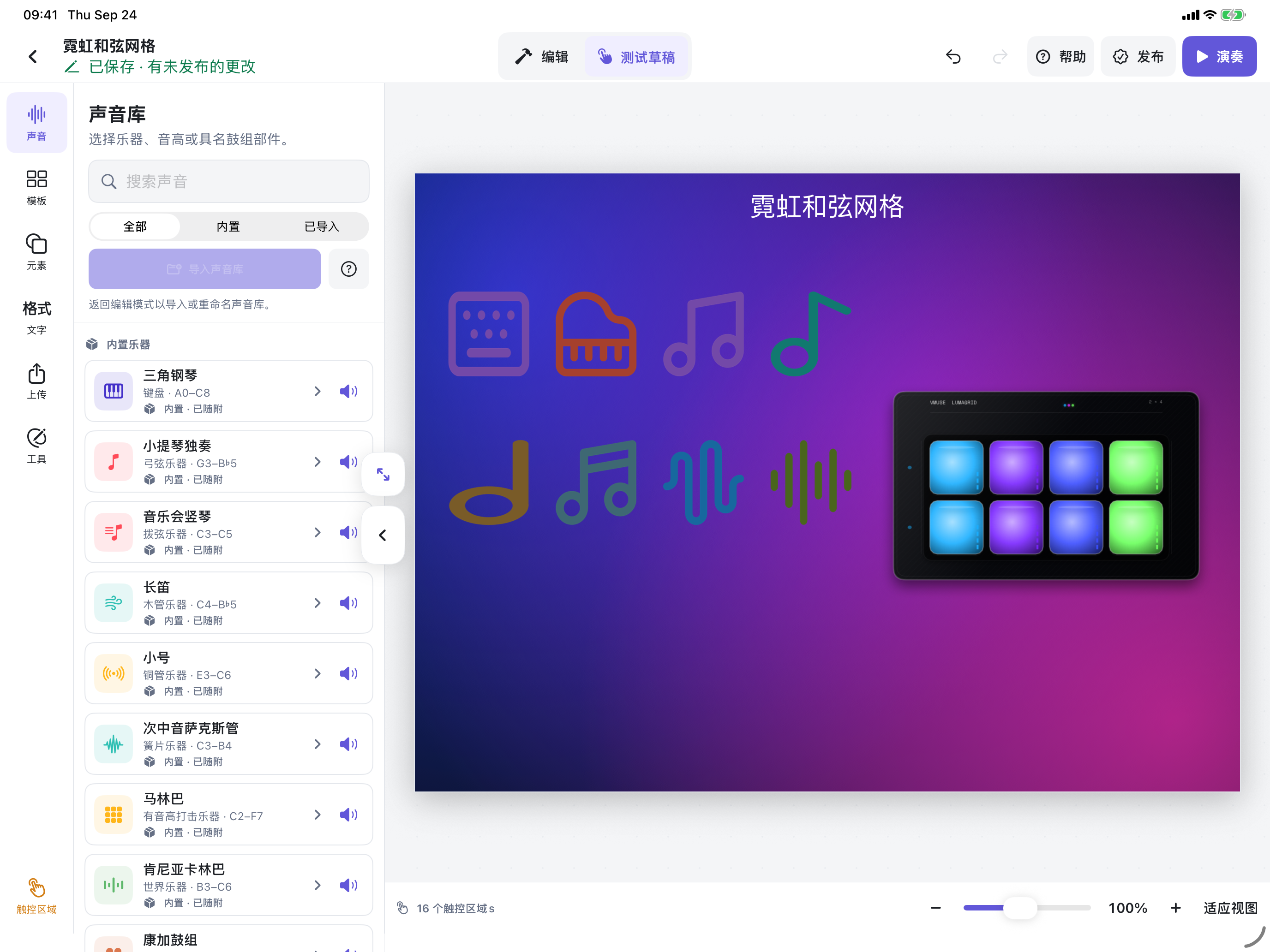
Task: Expand 肯尼亚卡林巴 details chevron
Action: coord(317,886)
